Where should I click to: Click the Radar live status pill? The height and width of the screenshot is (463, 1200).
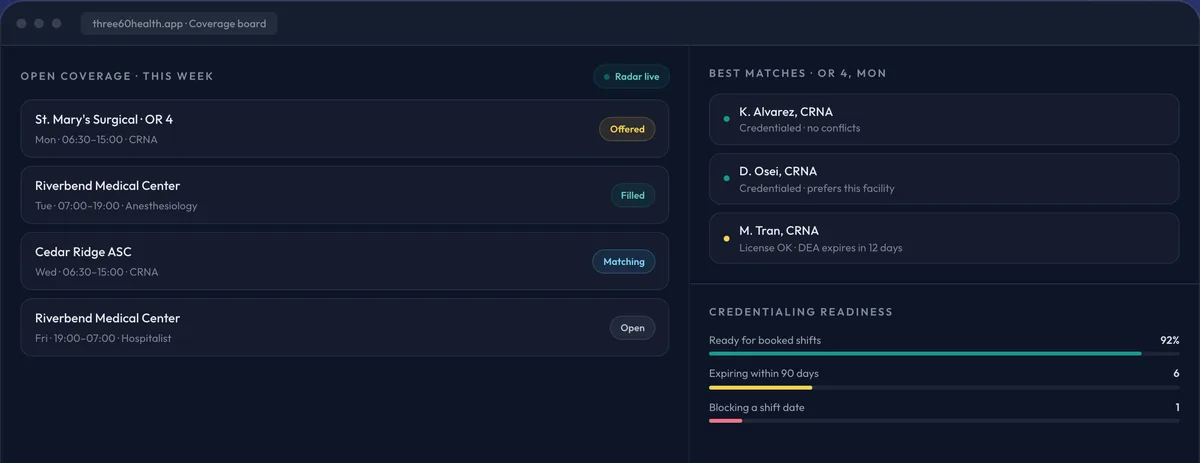point(631,77)
